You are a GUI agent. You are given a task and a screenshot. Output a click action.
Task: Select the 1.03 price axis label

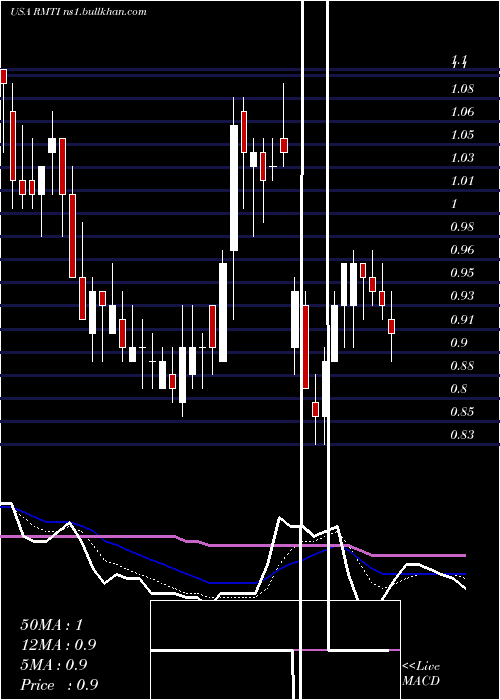coord(462,158)
